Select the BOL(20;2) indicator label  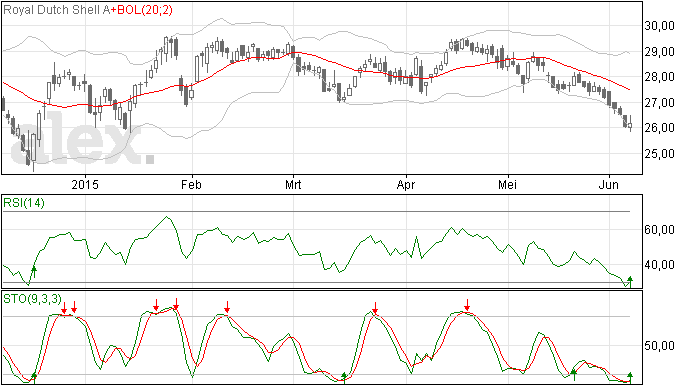tap(144, 10)
